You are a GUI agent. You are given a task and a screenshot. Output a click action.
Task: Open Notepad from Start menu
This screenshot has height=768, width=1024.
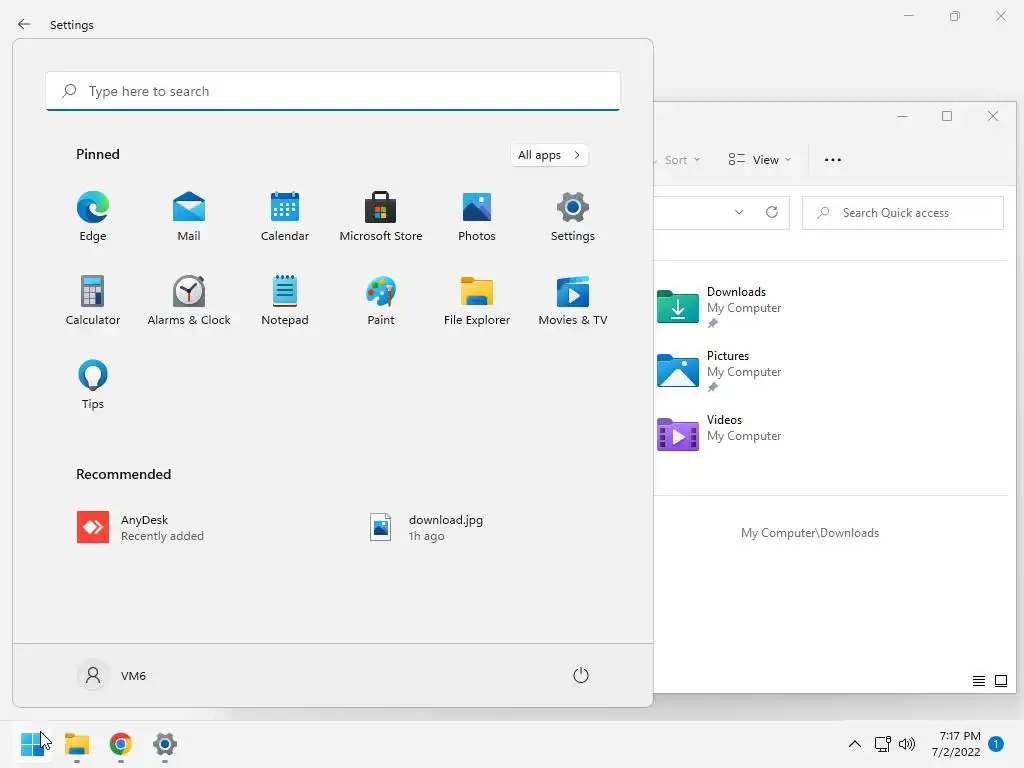click(x=285, y=301)
